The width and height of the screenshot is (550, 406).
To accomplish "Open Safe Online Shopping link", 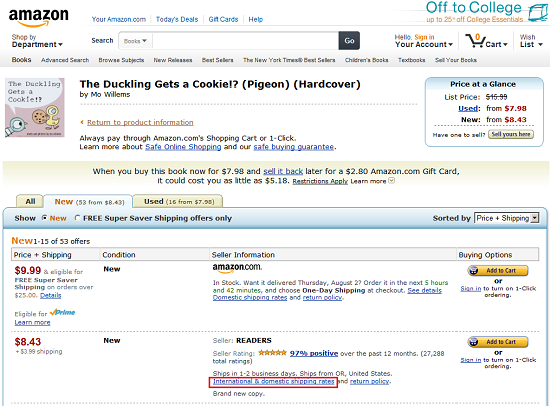I will [183, 147].
